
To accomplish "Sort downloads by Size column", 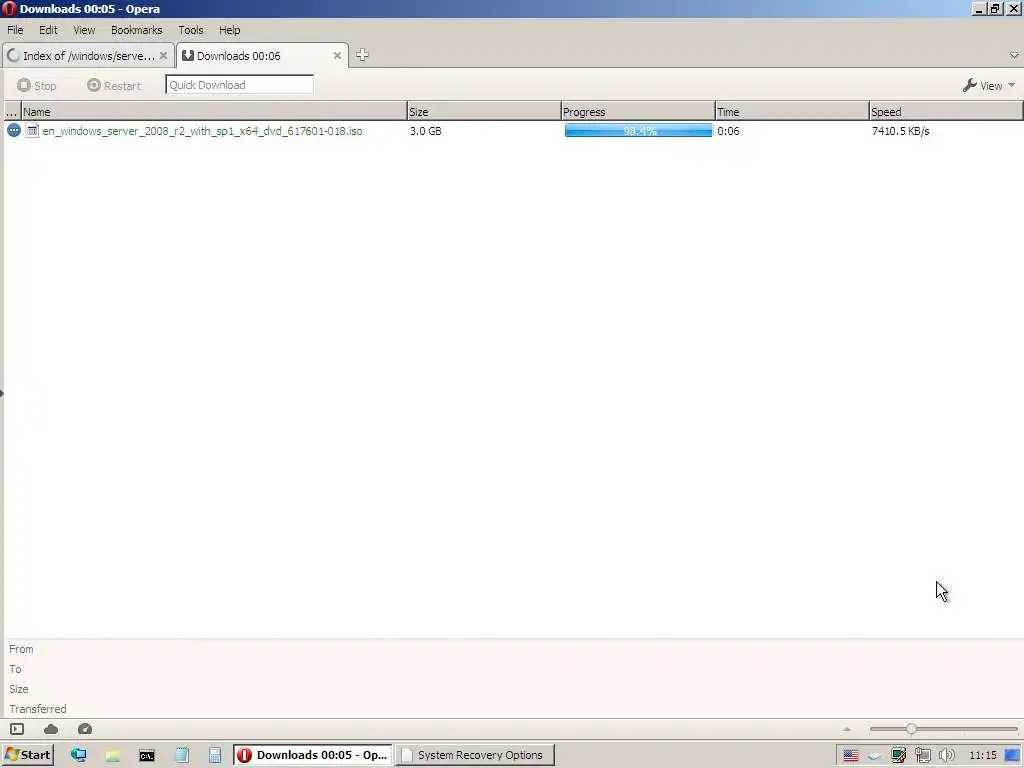I will [x=484, y=112].
